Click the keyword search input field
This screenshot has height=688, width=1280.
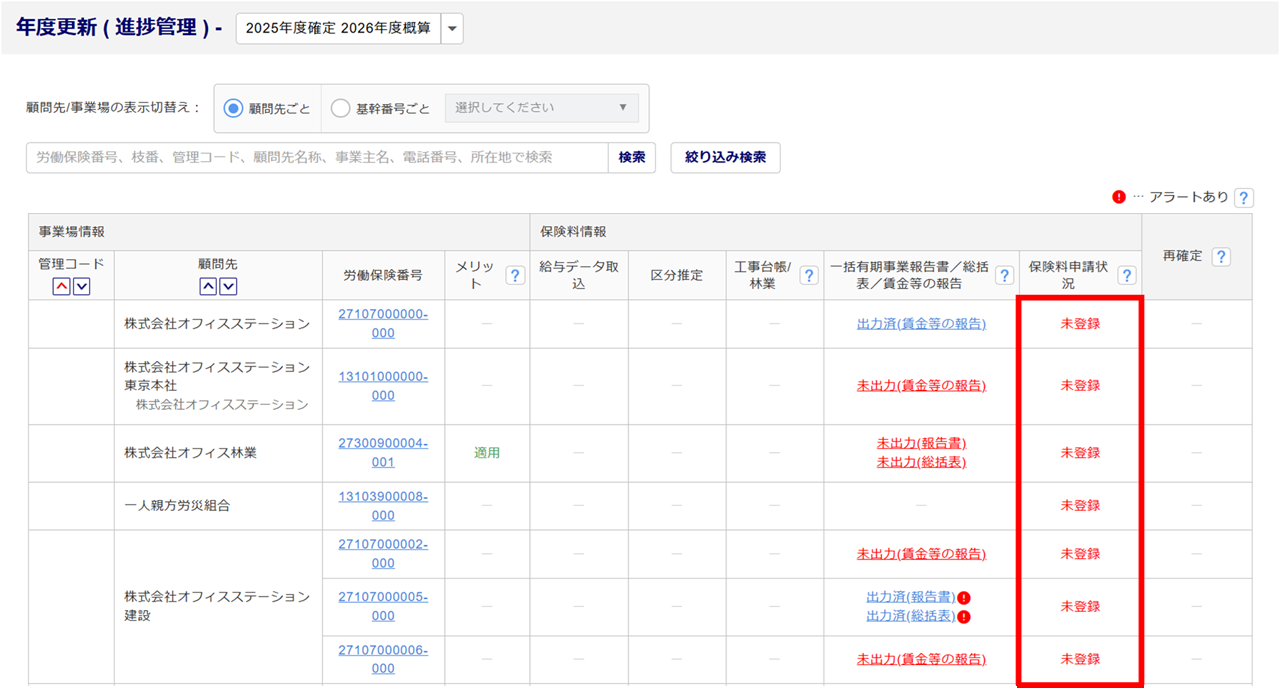point(317,158)
